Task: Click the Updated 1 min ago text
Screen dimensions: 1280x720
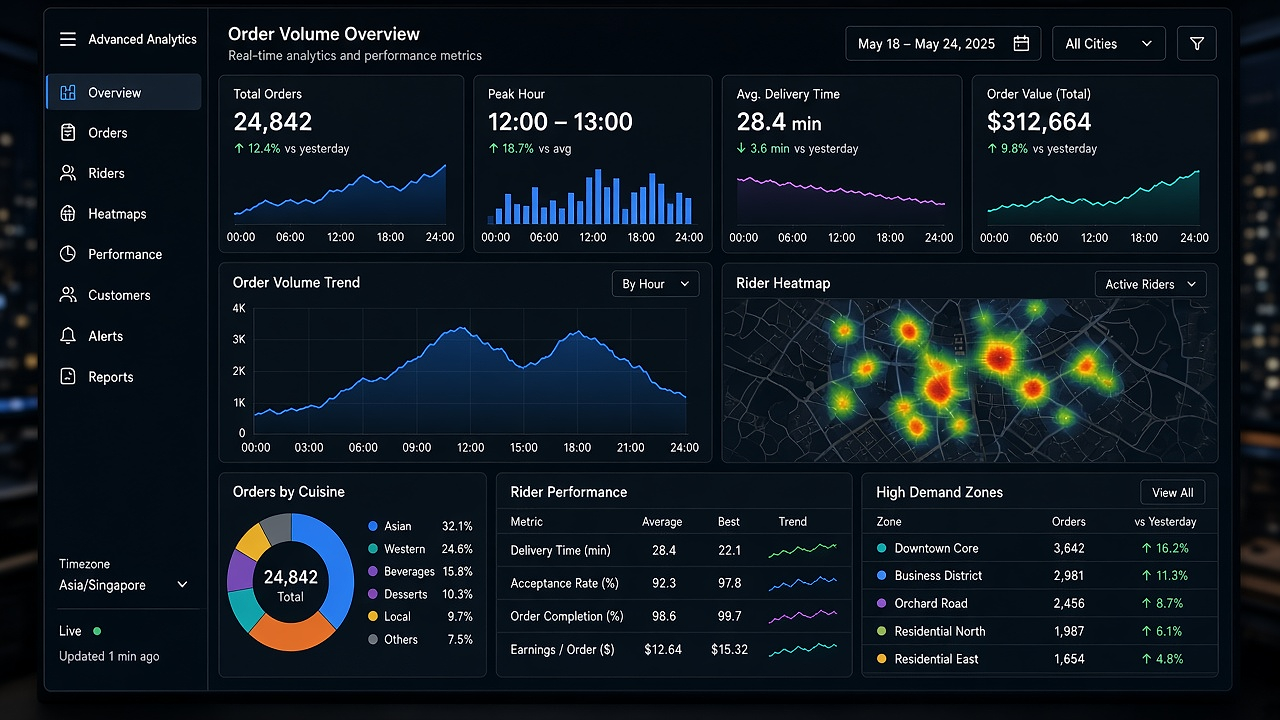Action: pyautogui.click(x=109, y=656)
